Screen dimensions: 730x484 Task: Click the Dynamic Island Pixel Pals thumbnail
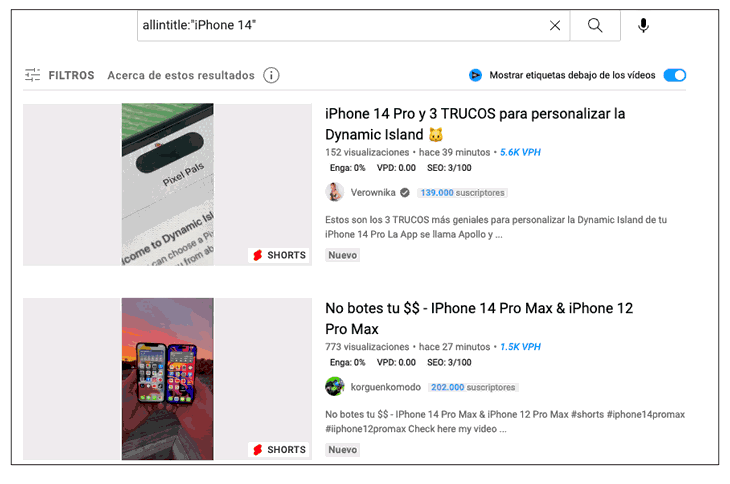[x=168, y=184]
